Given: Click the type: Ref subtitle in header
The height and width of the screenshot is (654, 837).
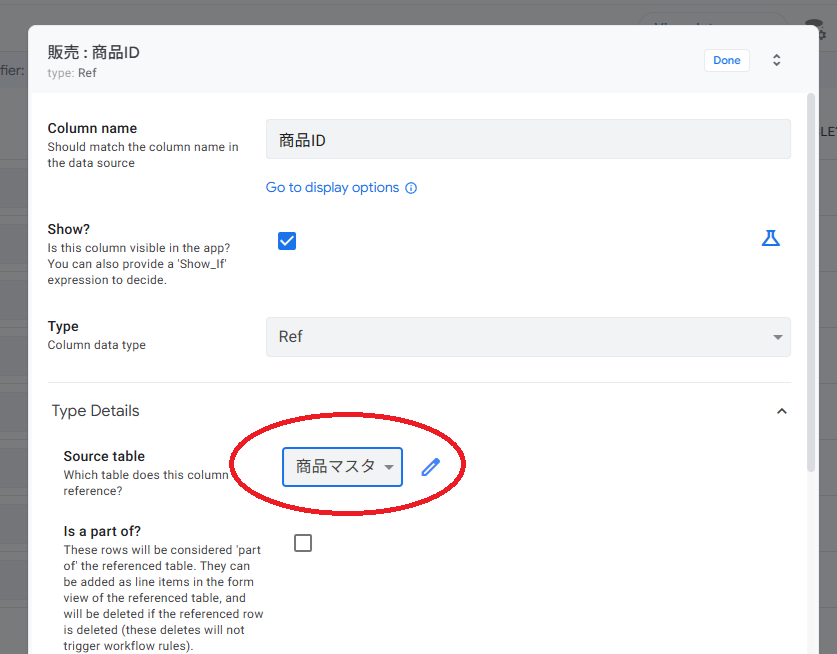Looking at the screenshot, I should 72,73.
